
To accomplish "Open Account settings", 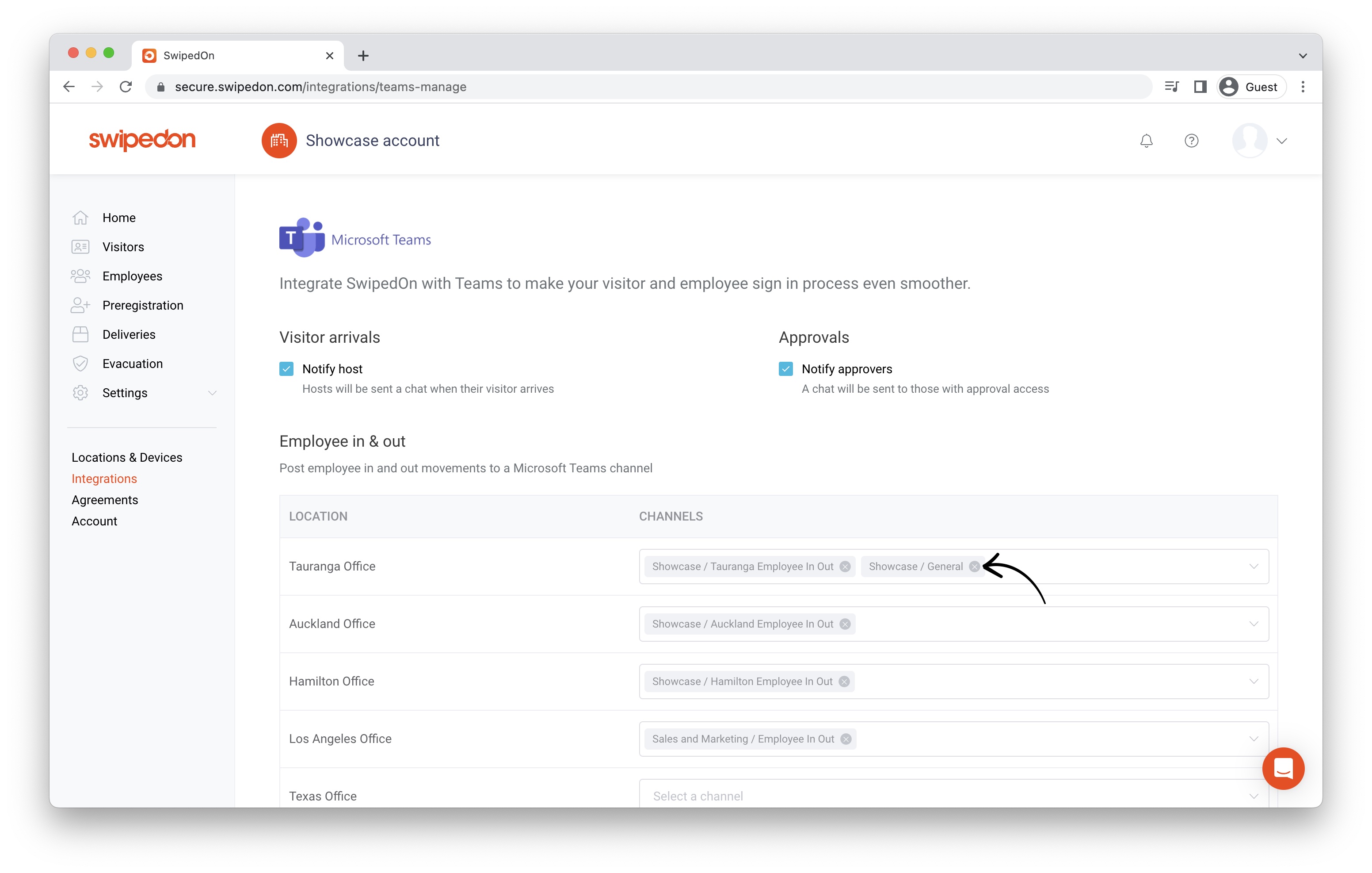I will 95,521.
